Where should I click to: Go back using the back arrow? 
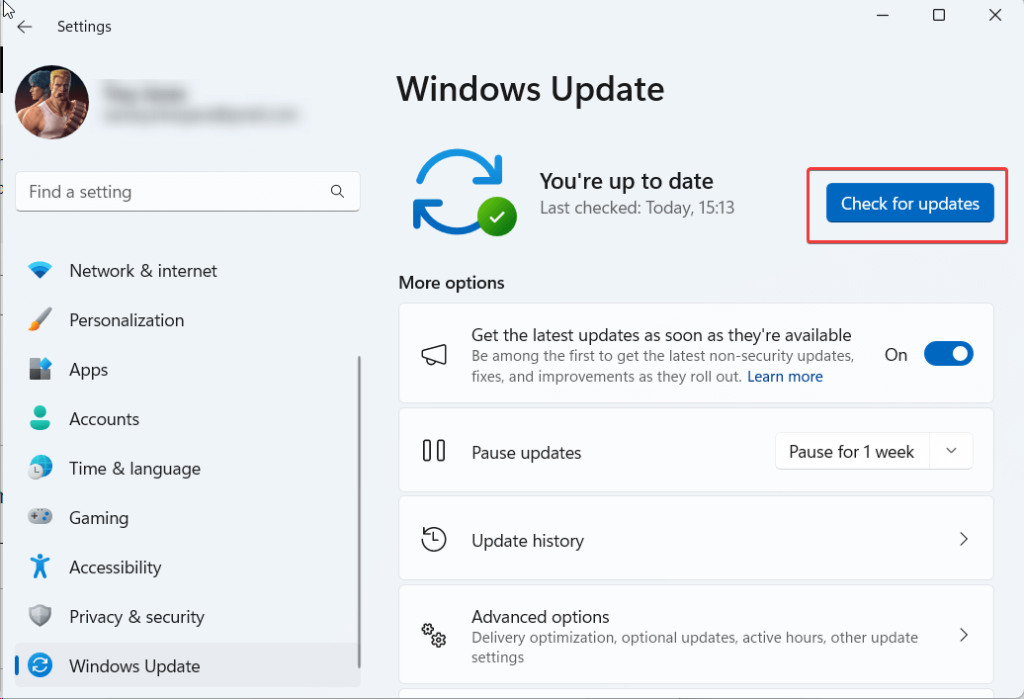click(25, 27)
